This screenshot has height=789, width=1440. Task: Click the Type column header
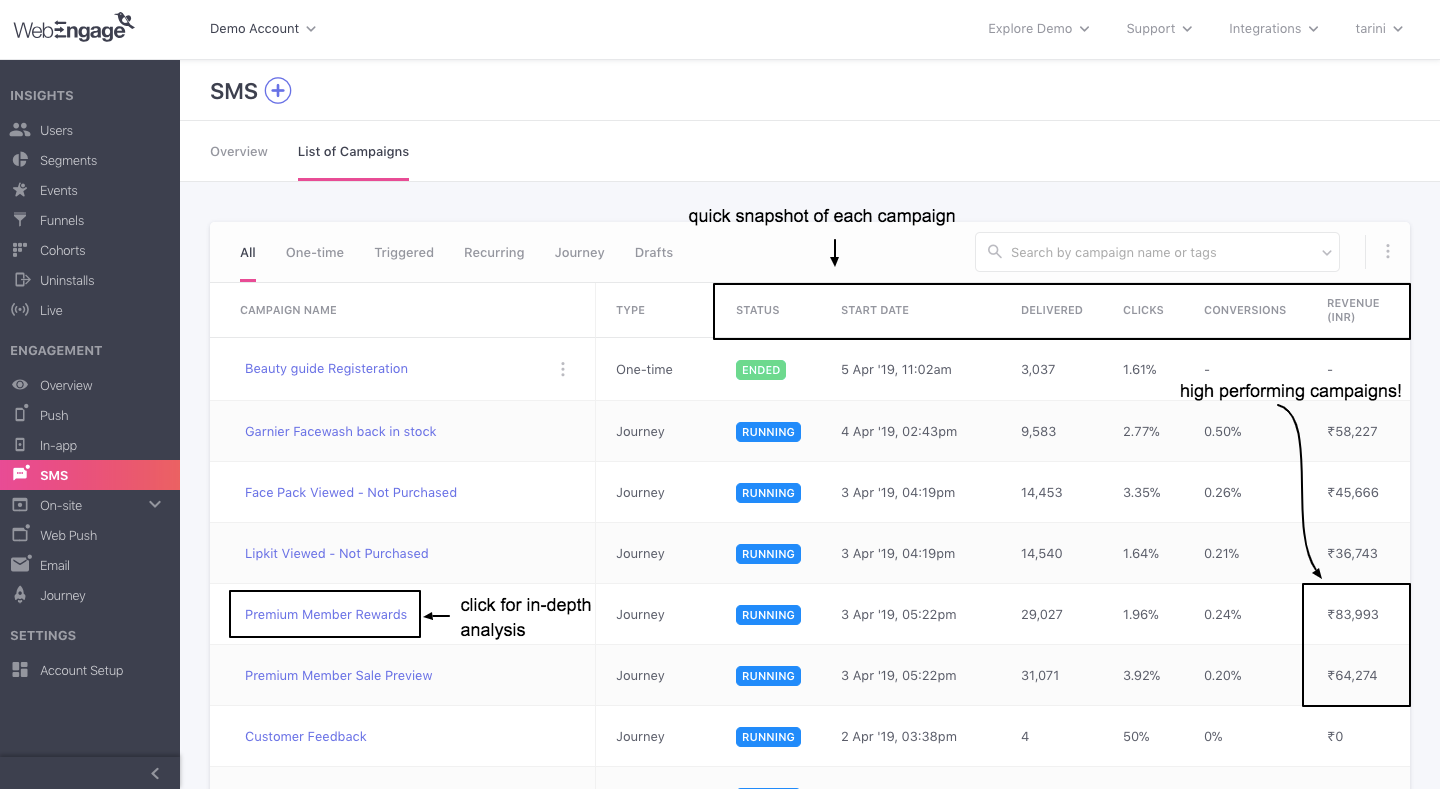(630, 310)
